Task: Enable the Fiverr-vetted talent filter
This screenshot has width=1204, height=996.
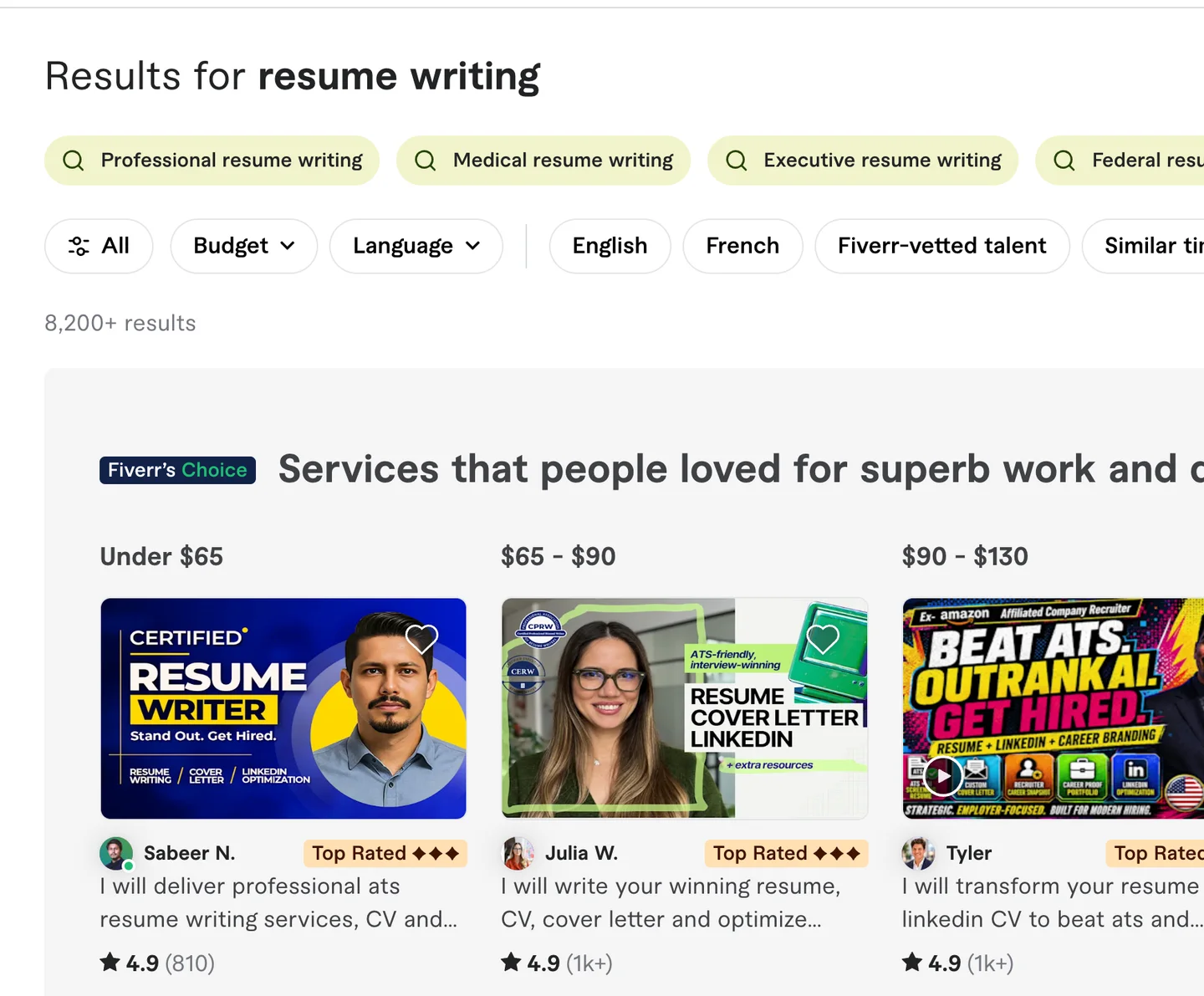Action: pos(942,246)
